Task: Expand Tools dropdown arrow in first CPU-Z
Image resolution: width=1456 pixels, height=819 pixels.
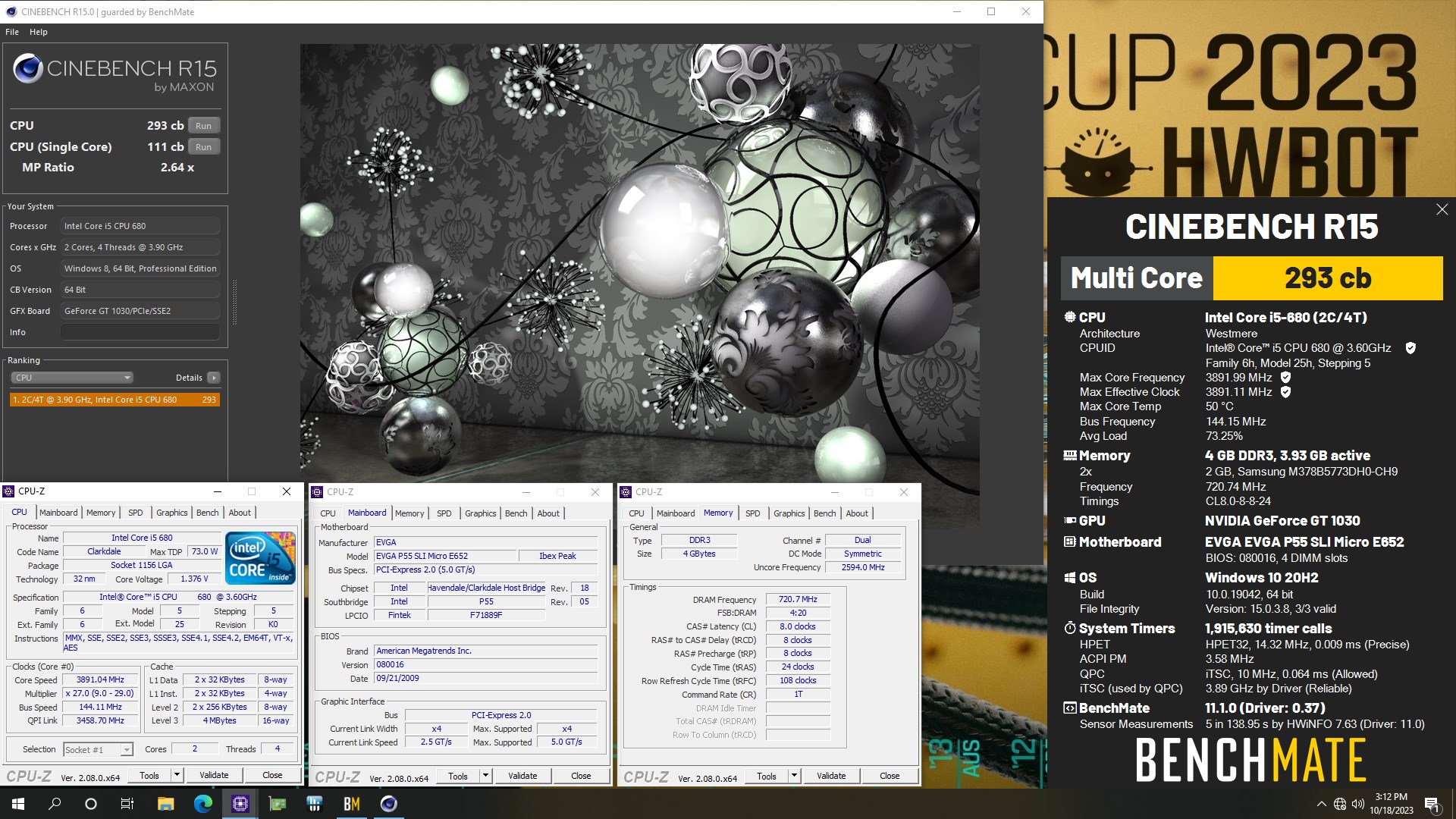Action: coord(177,775)
